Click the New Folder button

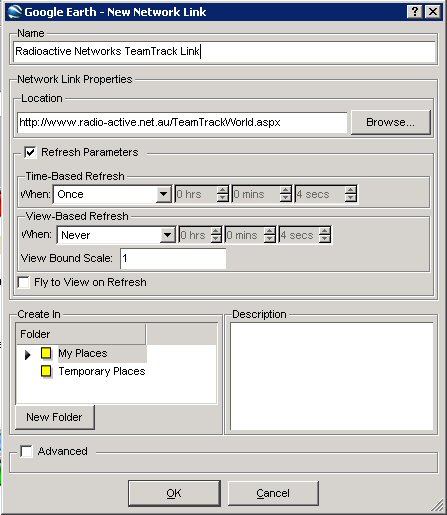(x=55, y=417)
